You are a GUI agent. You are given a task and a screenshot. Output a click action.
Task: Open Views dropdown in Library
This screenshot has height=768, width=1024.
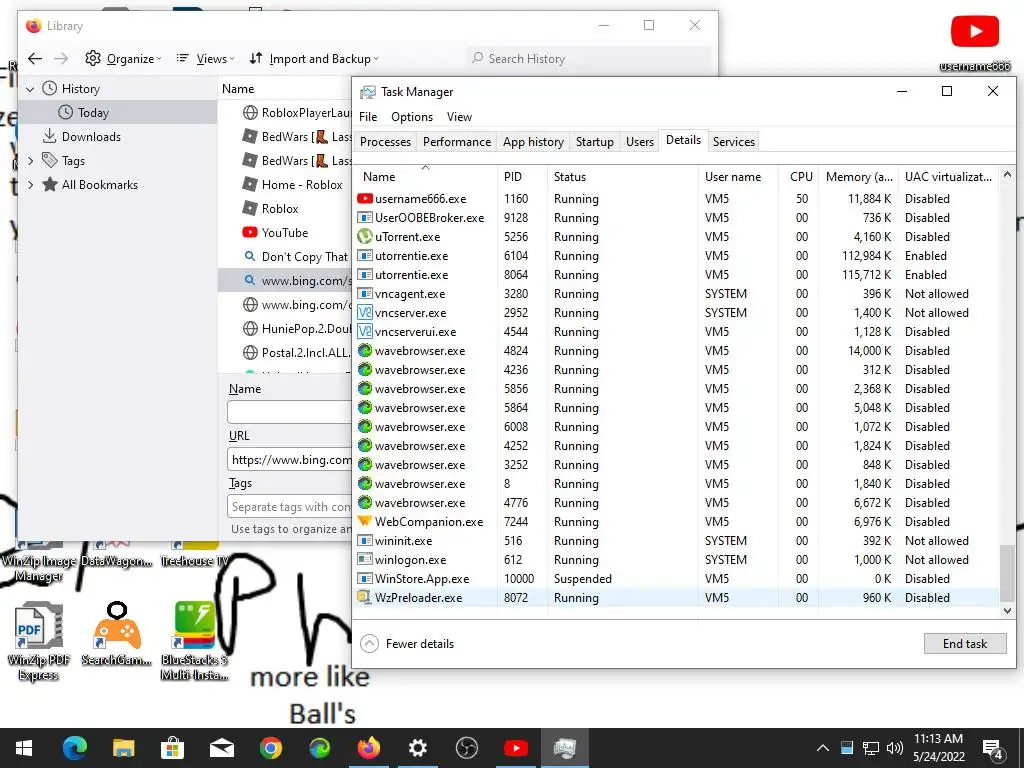205,59
